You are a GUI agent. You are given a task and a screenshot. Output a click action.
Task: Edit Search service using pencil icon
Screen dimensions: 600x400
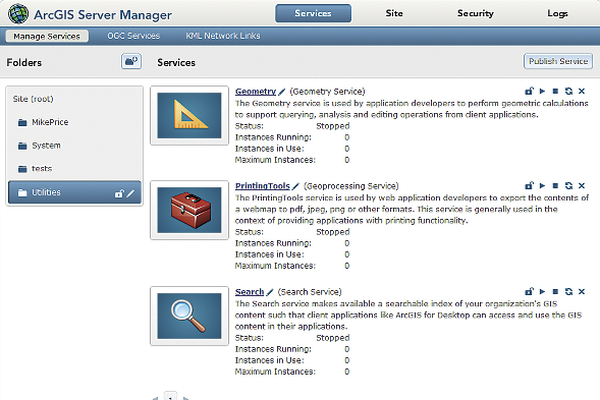click(x=270, y=293)
